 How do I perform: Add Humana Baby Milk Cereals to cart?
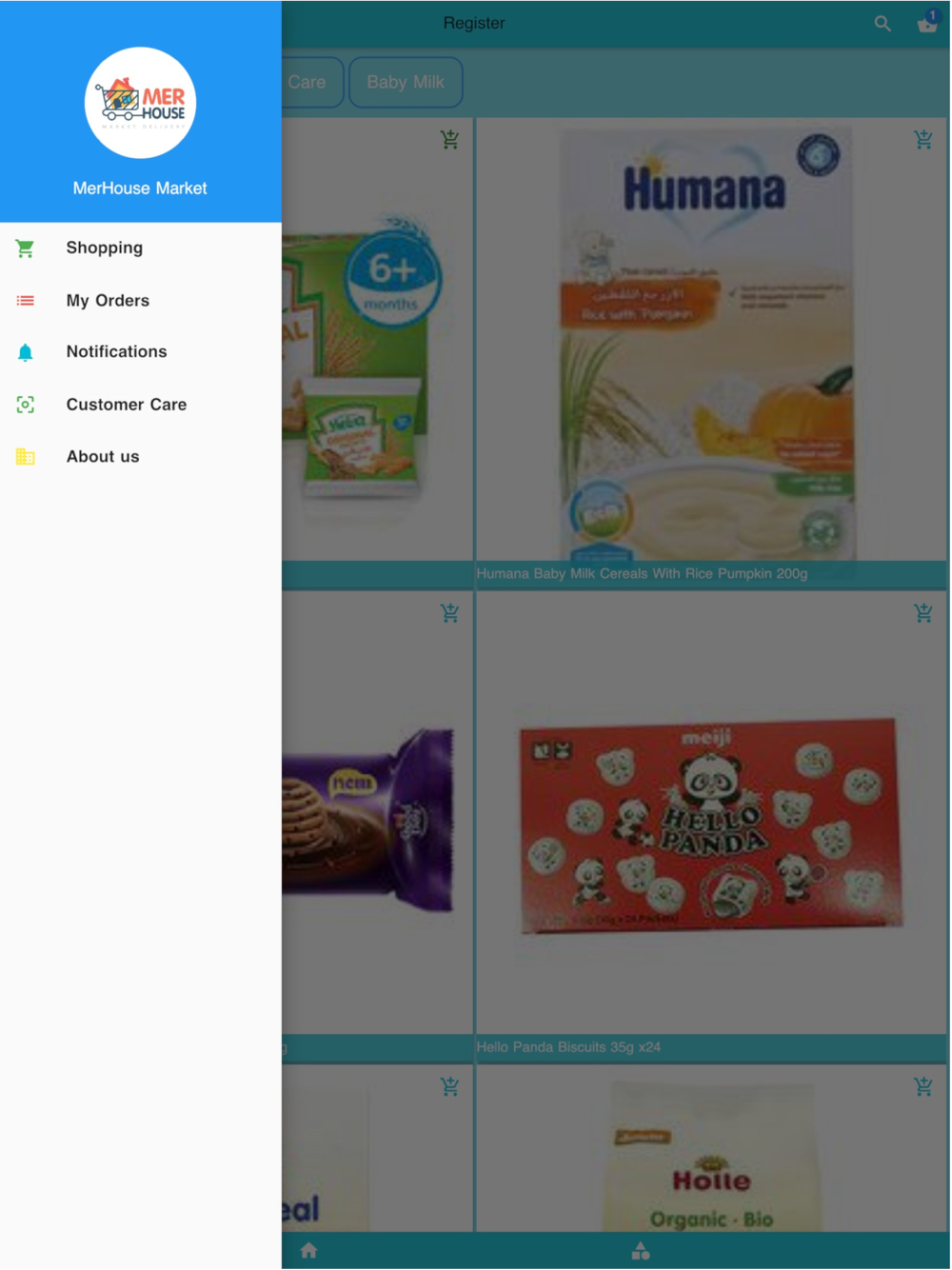tap(923, 140)
